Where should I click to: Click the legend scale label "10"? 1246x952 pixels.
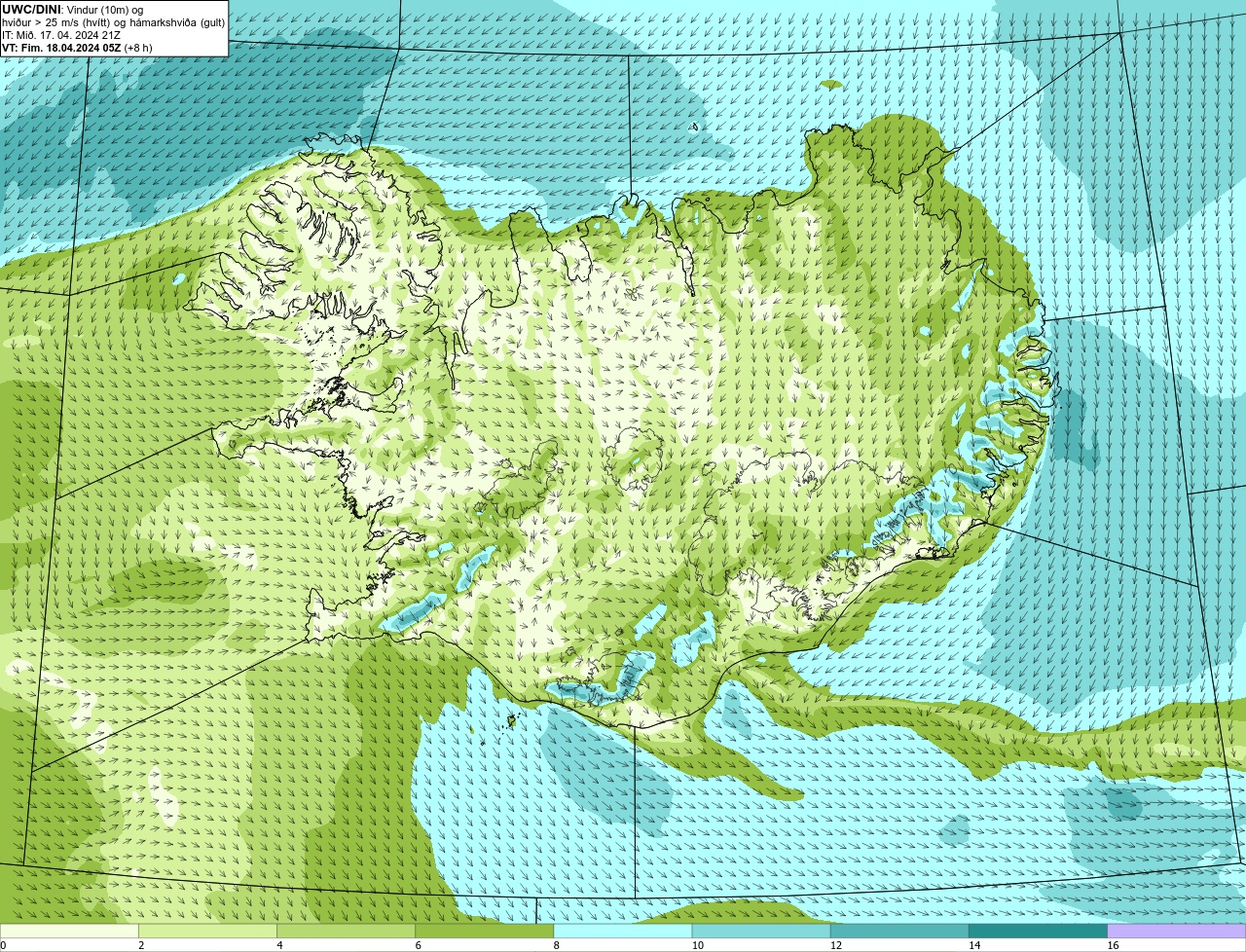(x=697, y=945)
